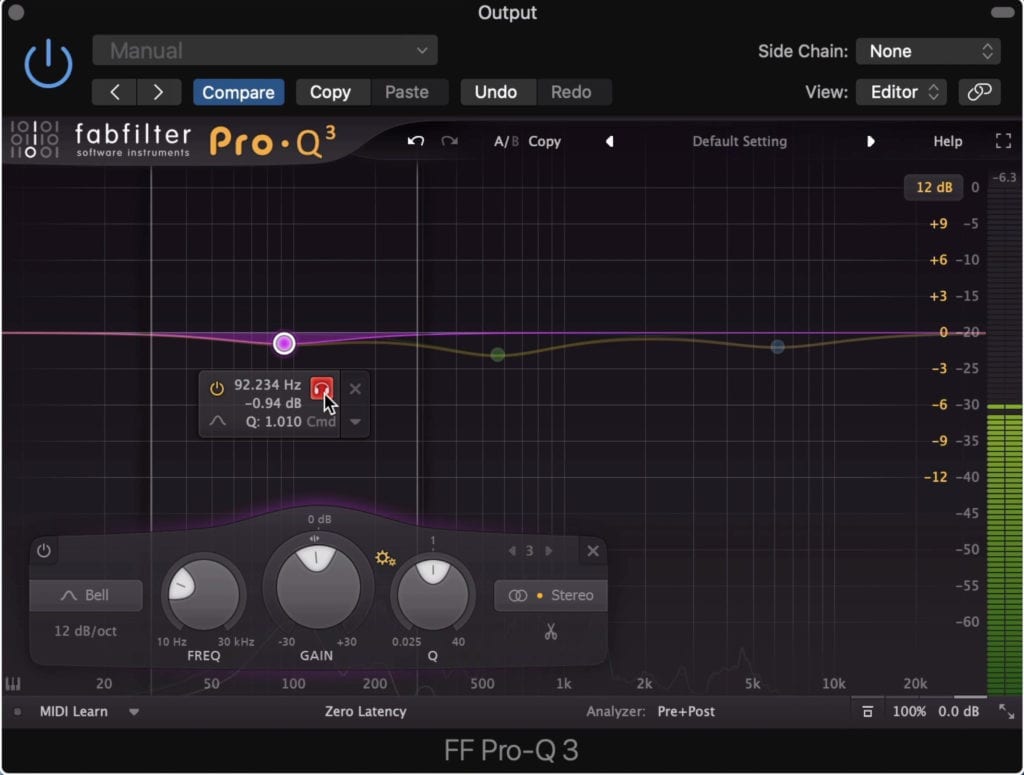Go to next preset arrow
This screenshot has height=775, width=1024.
[159, 92]
